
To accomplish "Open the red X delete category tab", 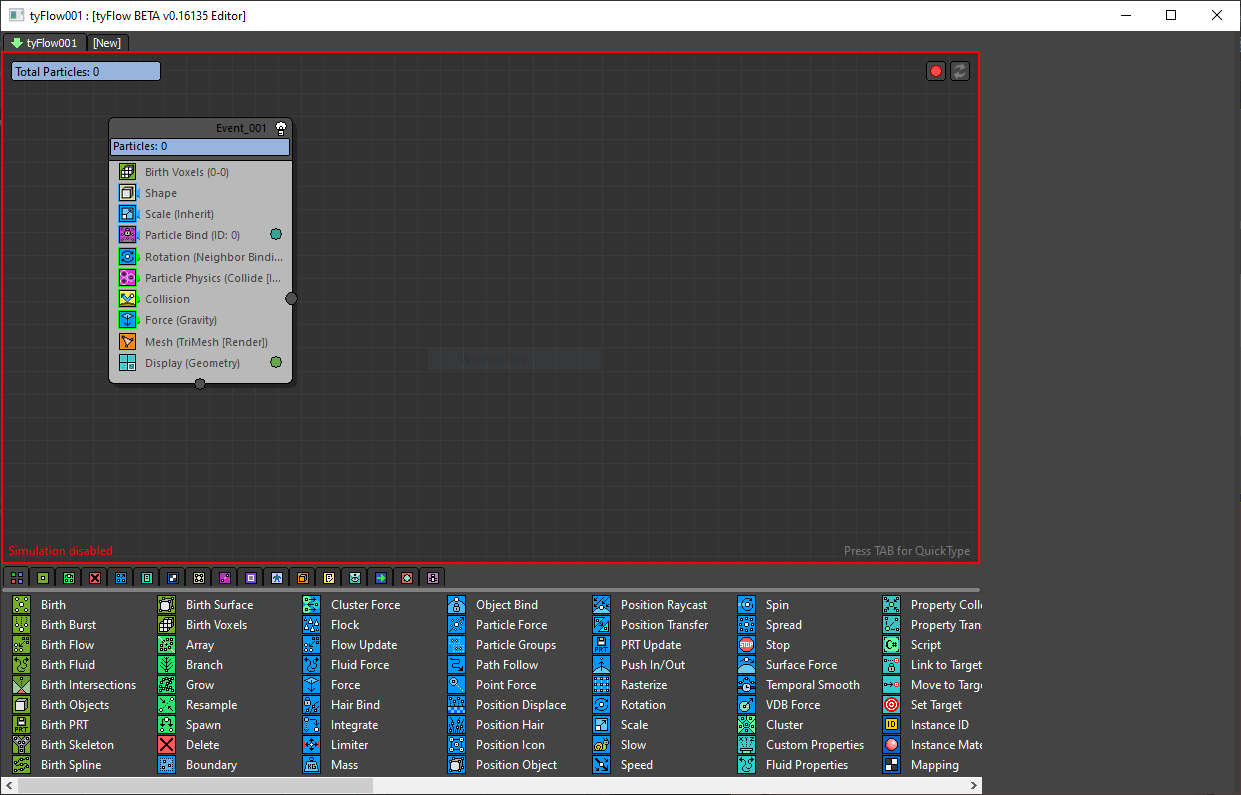I will pyautogui.click(x=95, y=577).
